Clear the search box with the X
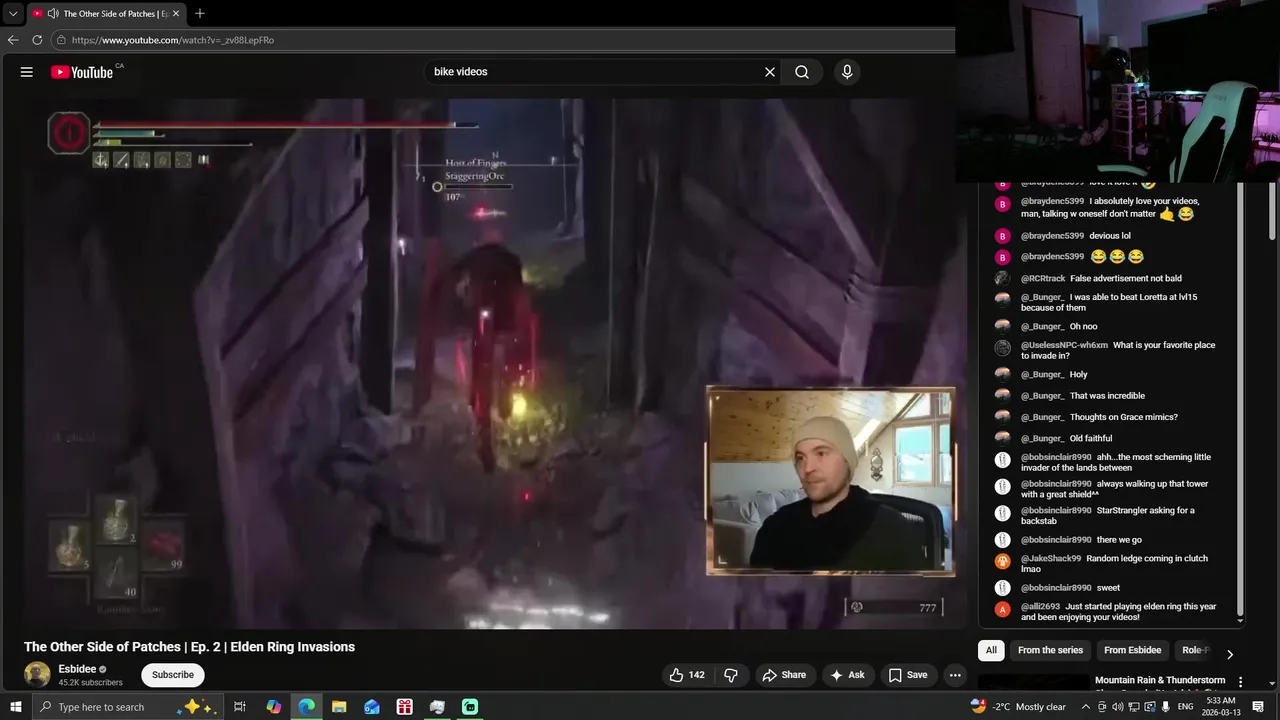The image size is (1280, 720). 770,72
